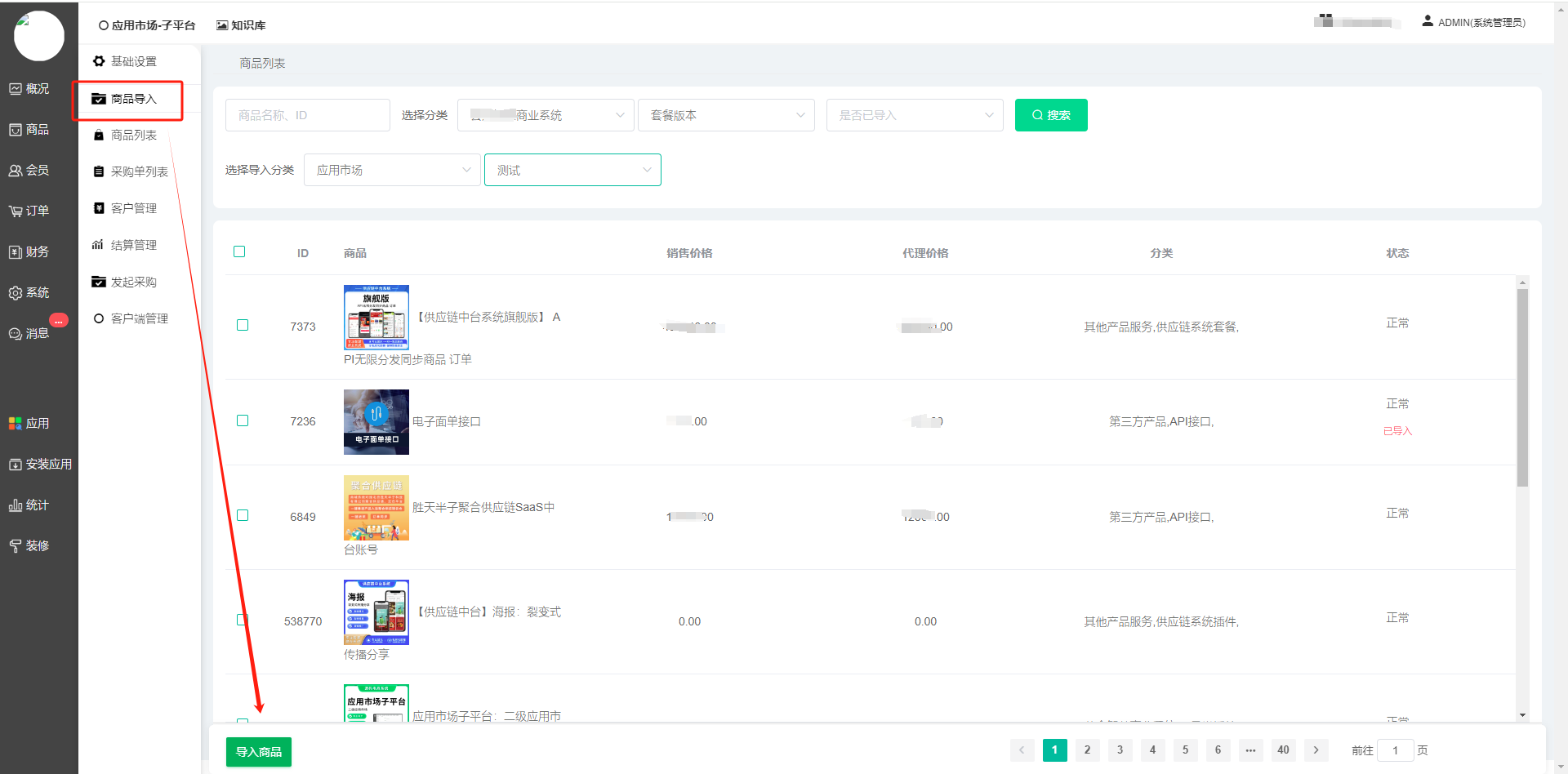Open the 财务 finance sidebar icon
This screenshot has height=774, width=1568.
16,252
